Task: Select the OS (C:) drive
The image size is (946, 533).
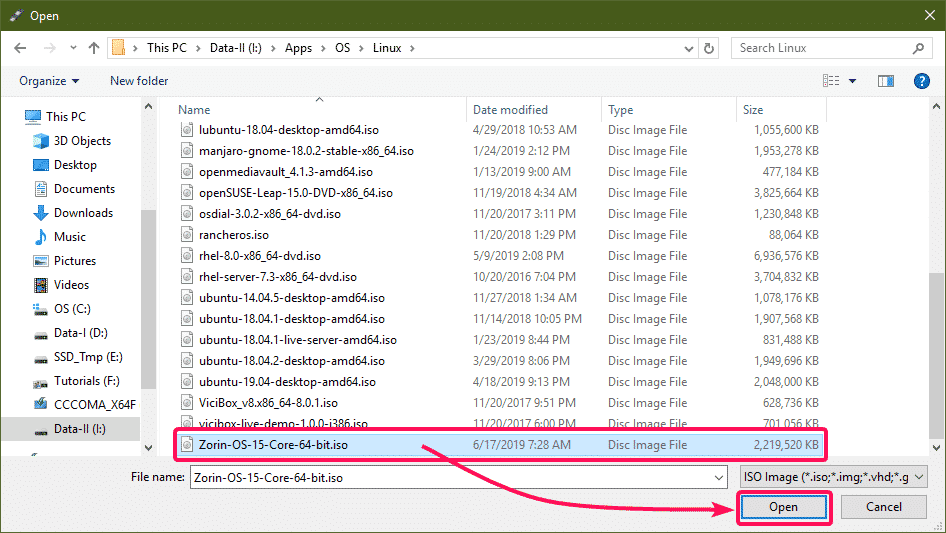Action: pyautogui.click(x=72, y=309)
